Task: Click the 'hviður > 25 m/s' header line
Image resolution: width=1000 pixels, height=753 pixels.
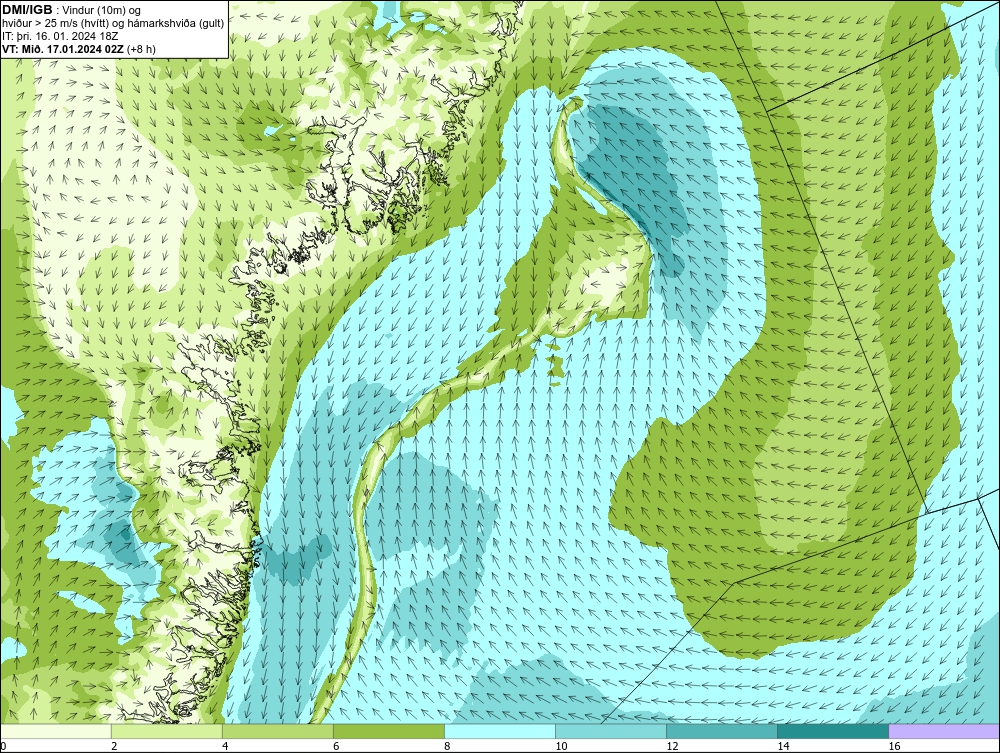Action: click(x=112, y=24)
